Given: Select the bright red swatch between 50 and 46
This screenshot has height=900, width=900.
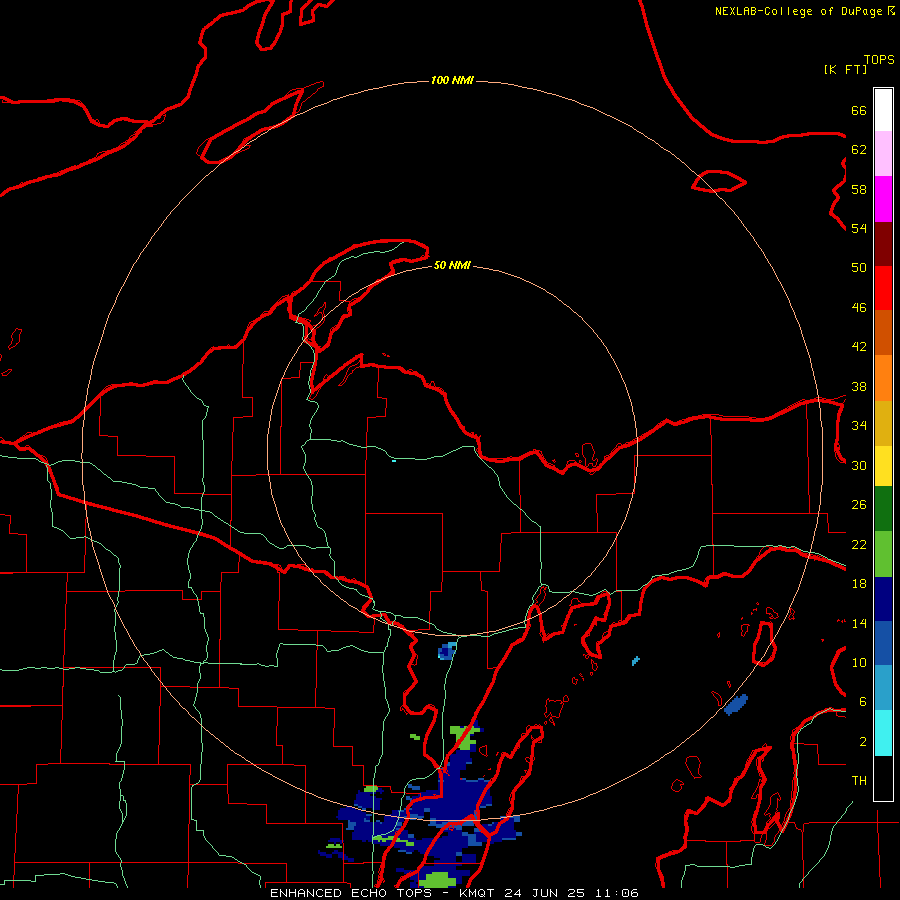Looking at the screenshot, I should point(883,288).
